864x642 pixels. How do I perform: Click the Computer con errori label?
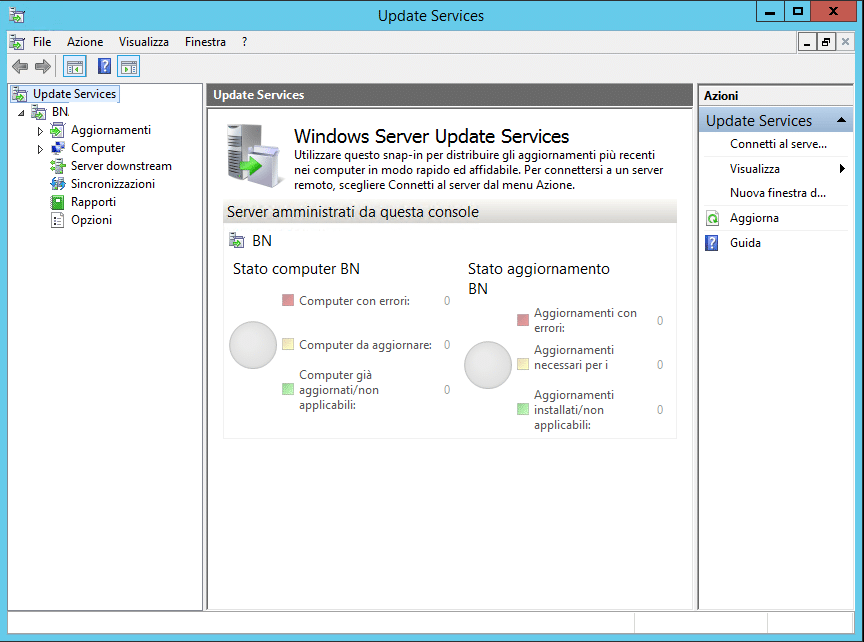[354, 301]
